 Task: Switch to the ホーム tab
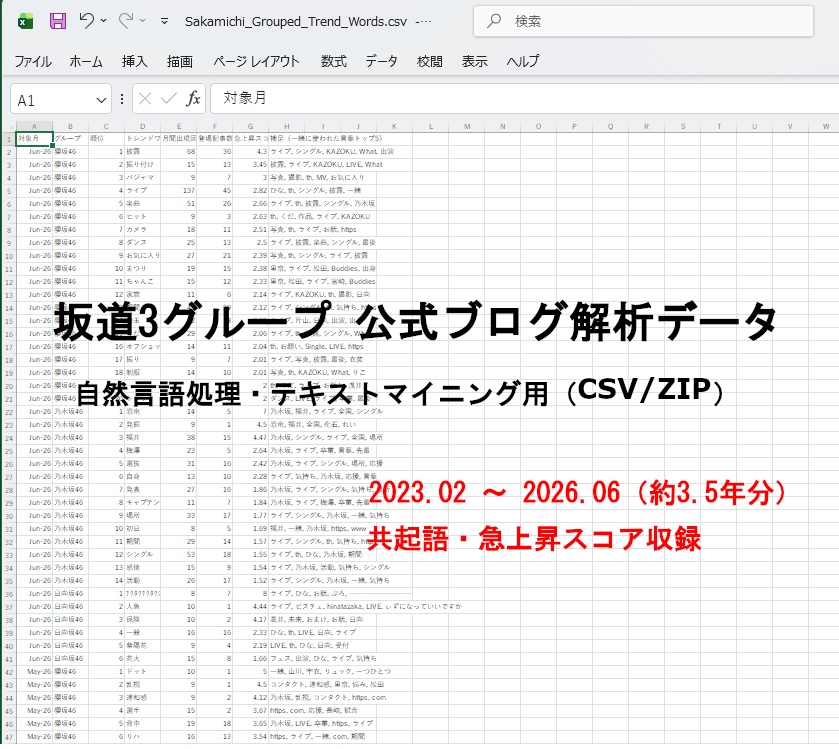[86, 62]
